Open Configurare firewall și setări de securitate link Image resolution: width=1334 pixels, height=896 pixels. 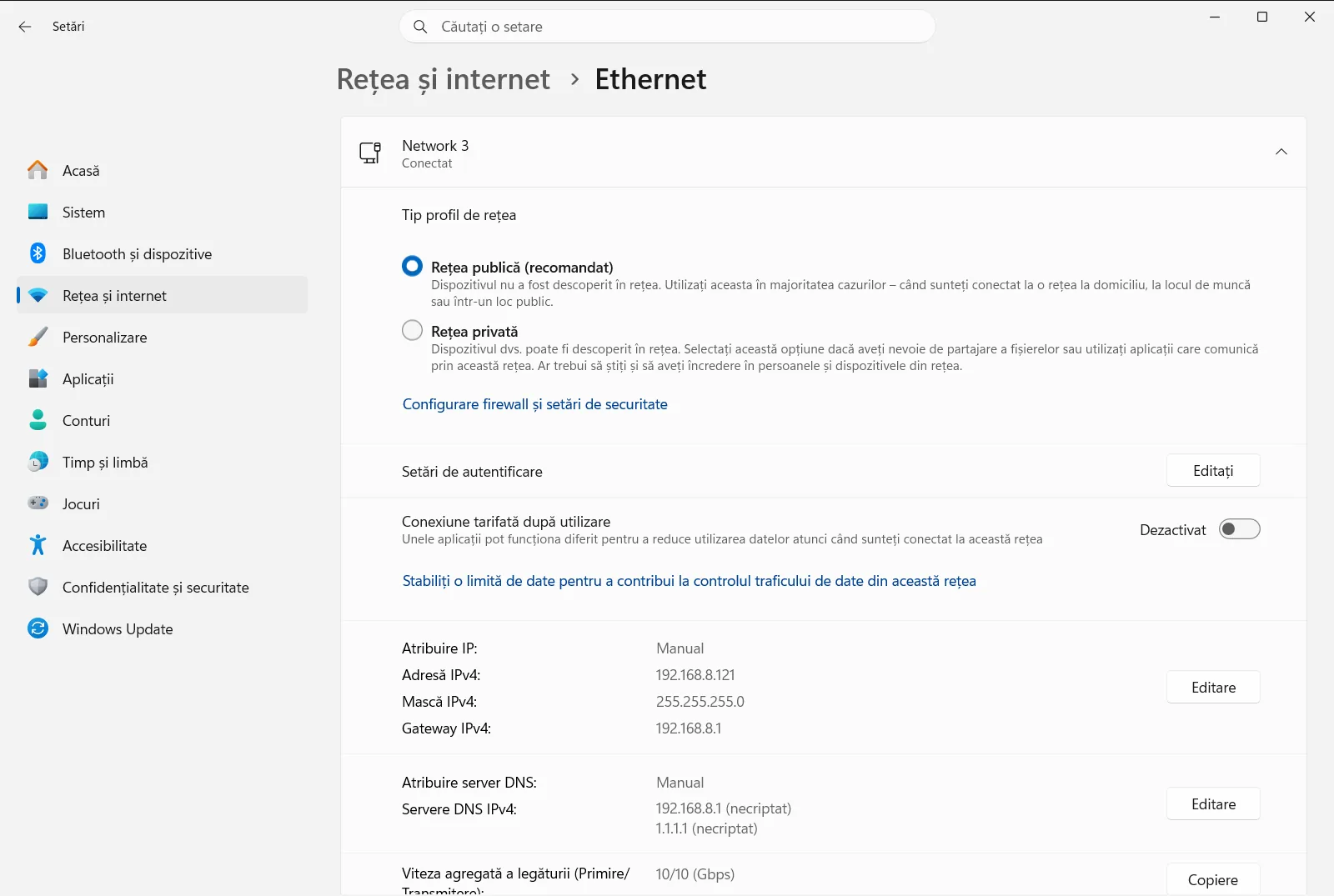coord(535,404)
